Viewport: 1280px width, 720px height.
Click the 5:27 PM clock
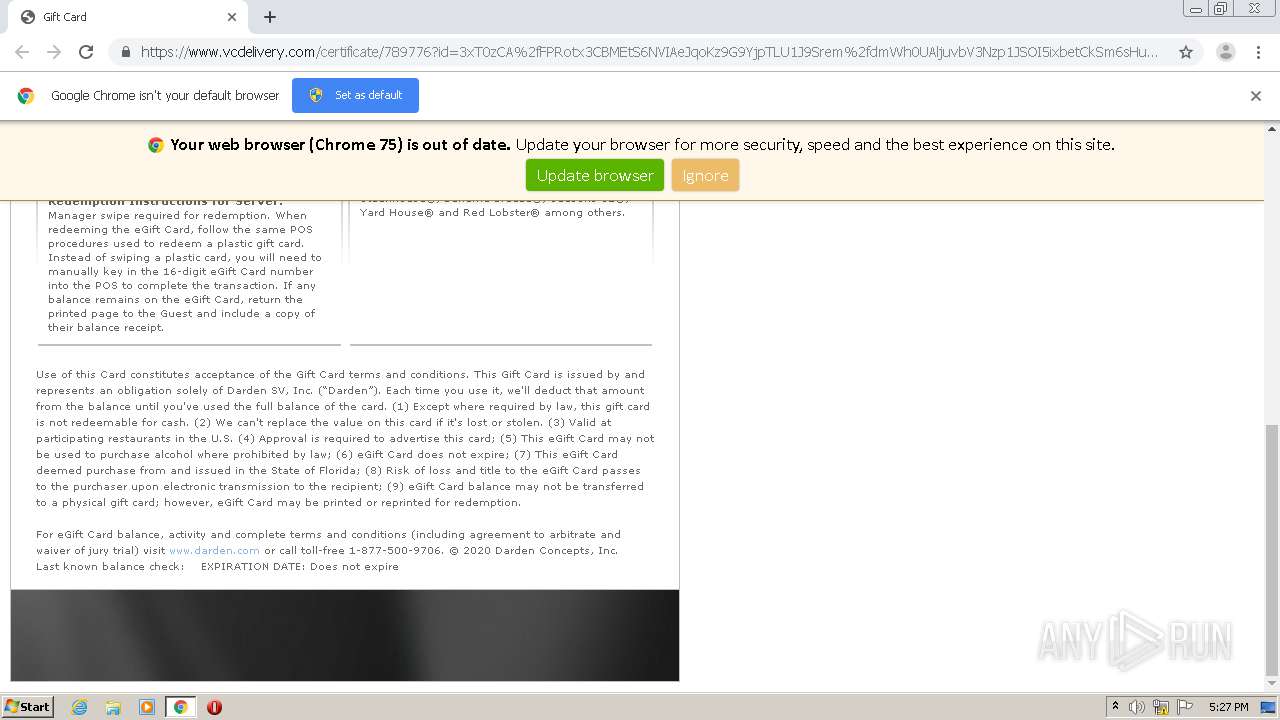pyautogui.click(x=1228, y=707)
